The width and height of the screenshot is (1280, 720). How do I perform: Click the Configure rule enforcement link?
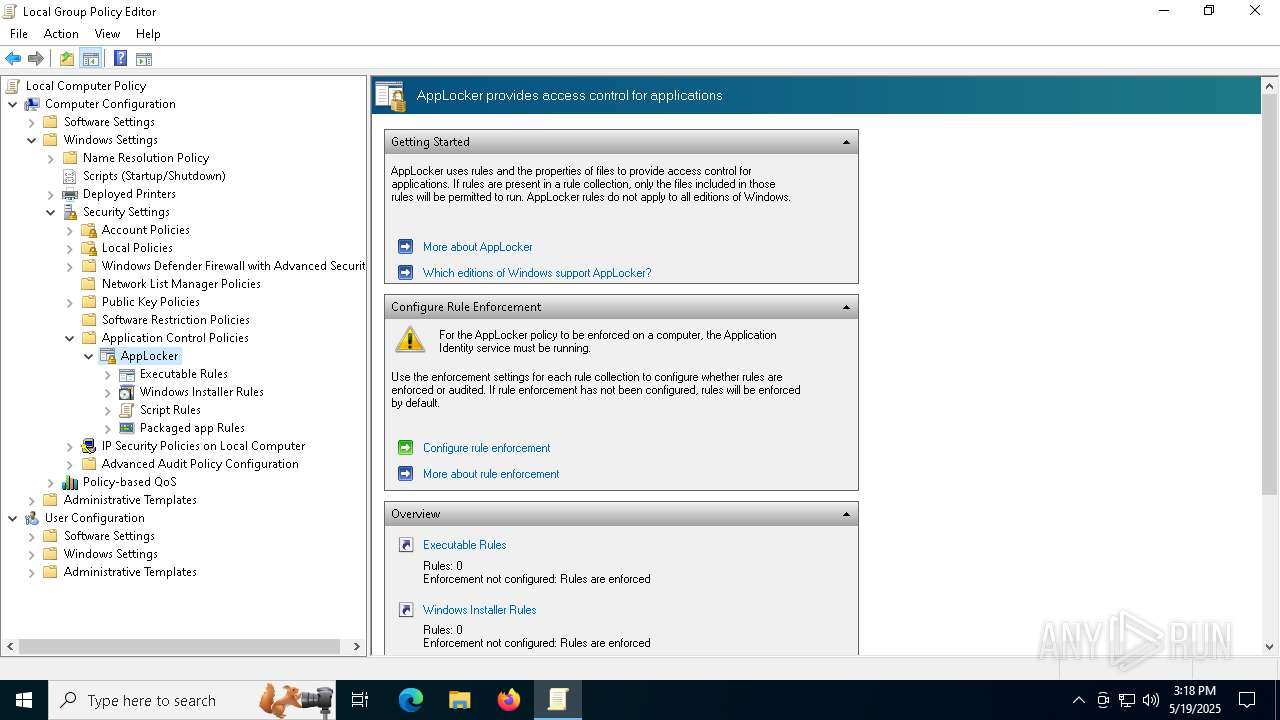[x=486, y=448]
